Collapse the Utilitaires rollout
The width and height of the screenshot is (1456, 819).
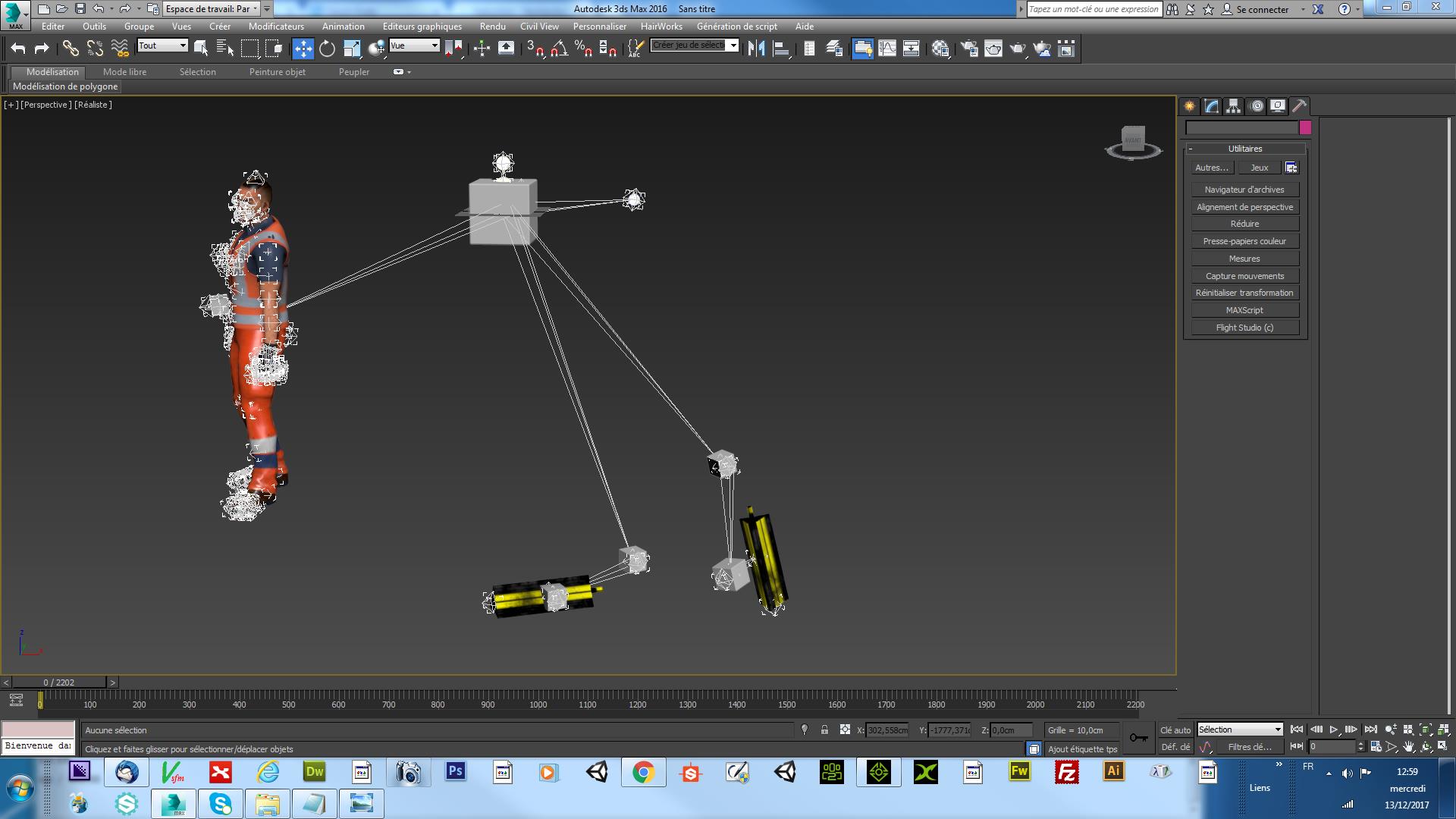1245,149
